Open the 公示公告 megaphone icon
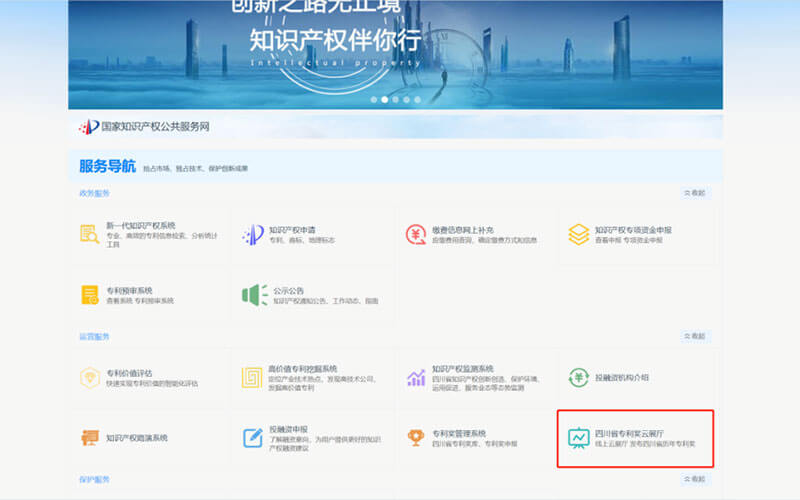The image size is (800, 500). (252, 295)
